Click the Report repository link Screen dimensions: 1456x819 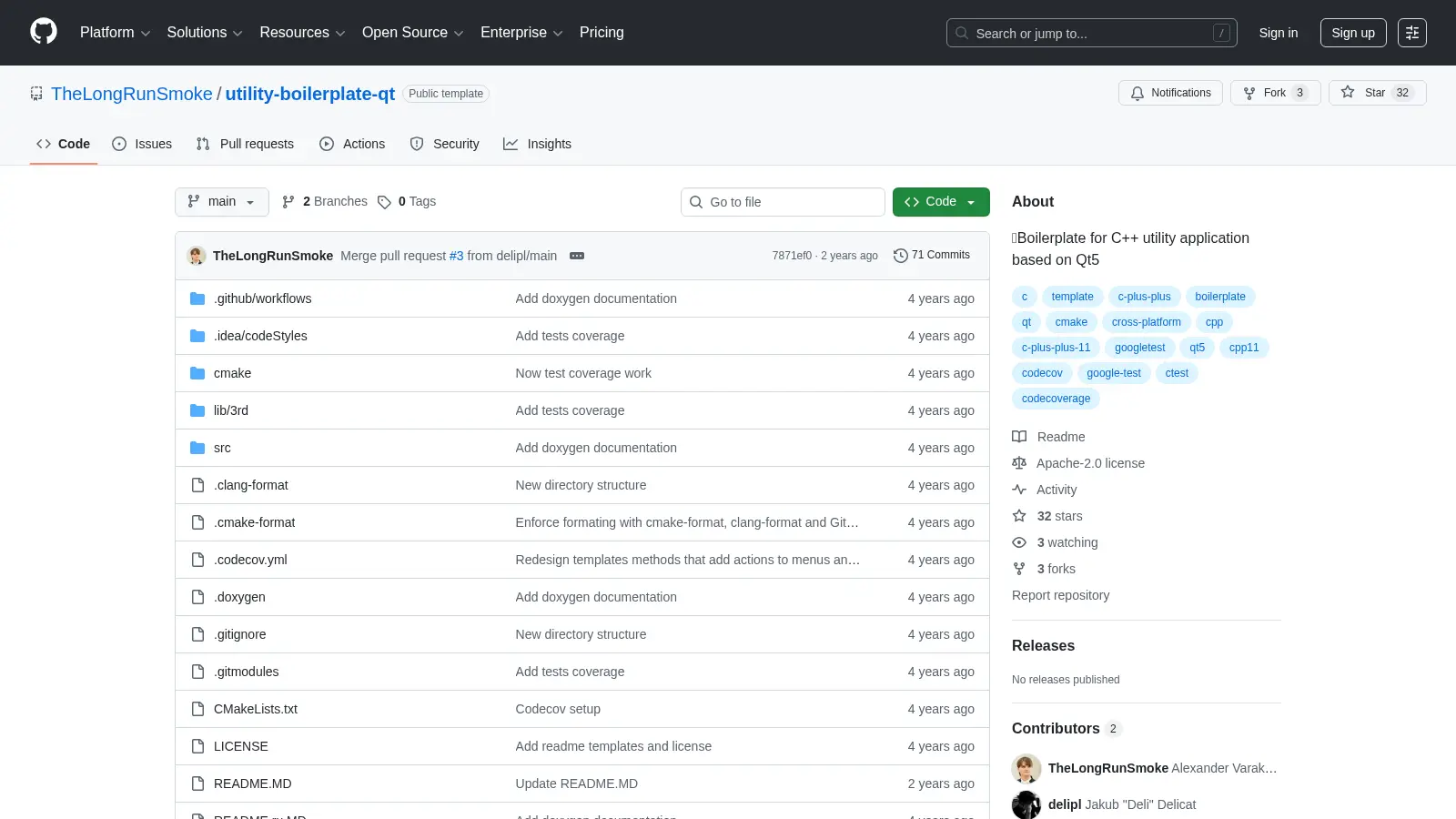pos(1060,595)
